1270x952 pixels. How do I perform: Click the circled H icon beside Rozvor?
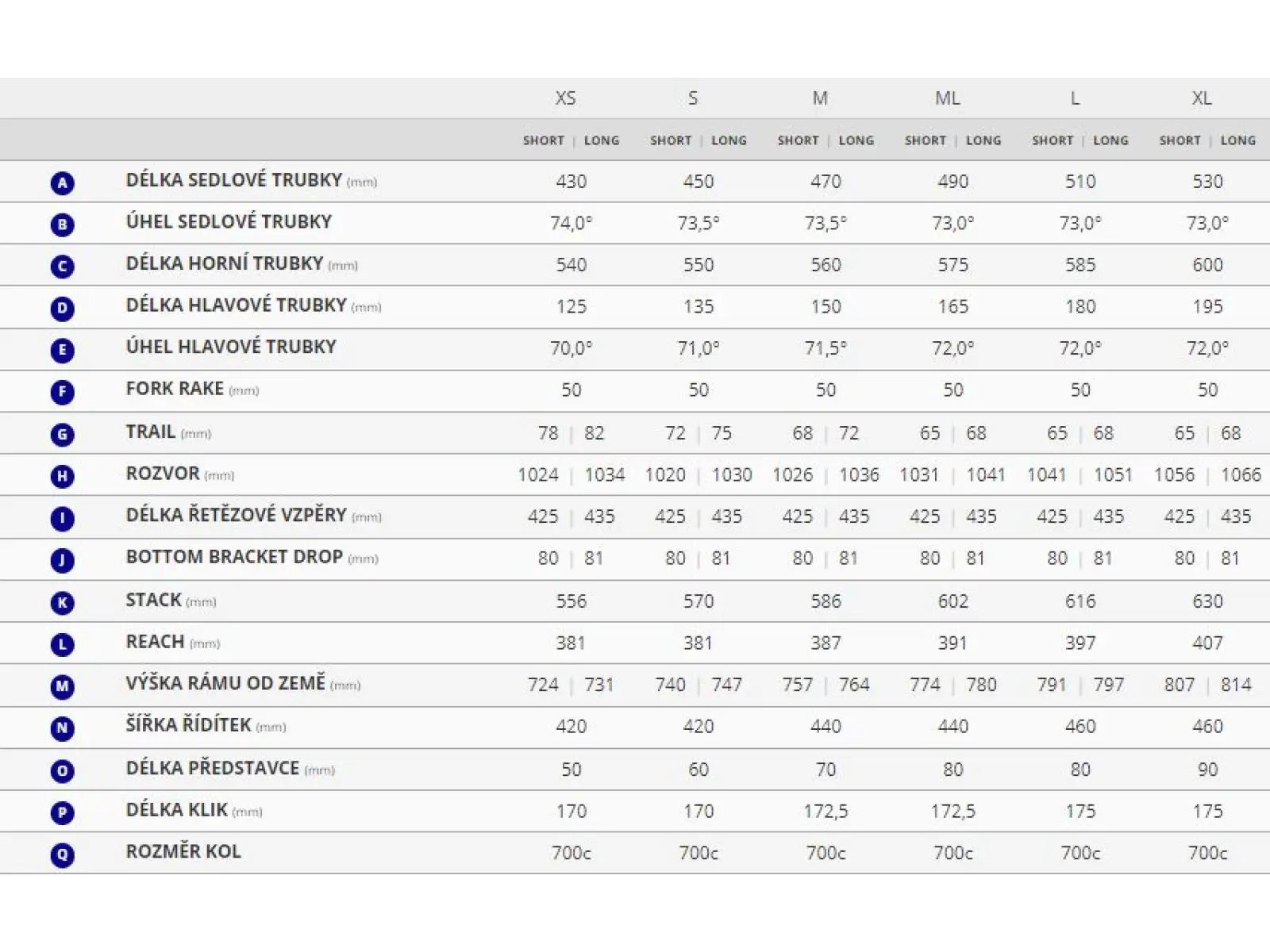click(62, 476)
